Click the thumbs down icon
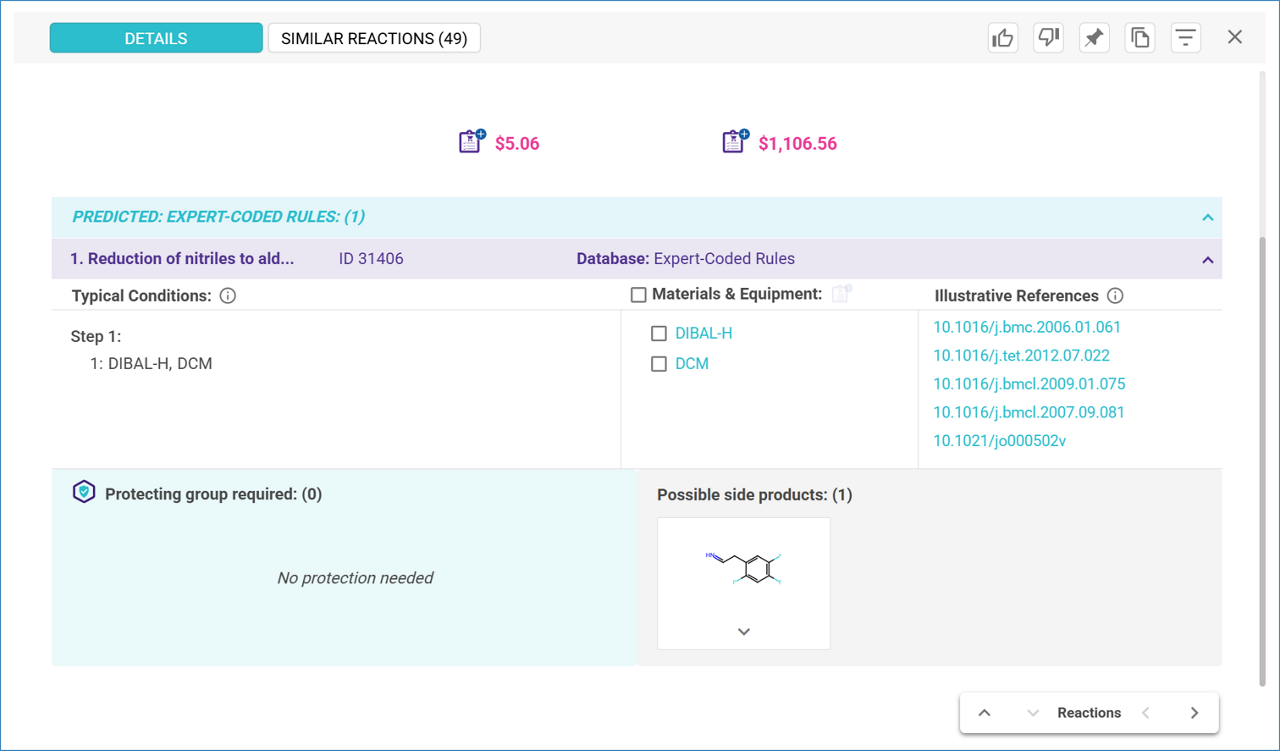 (1048, 38)
